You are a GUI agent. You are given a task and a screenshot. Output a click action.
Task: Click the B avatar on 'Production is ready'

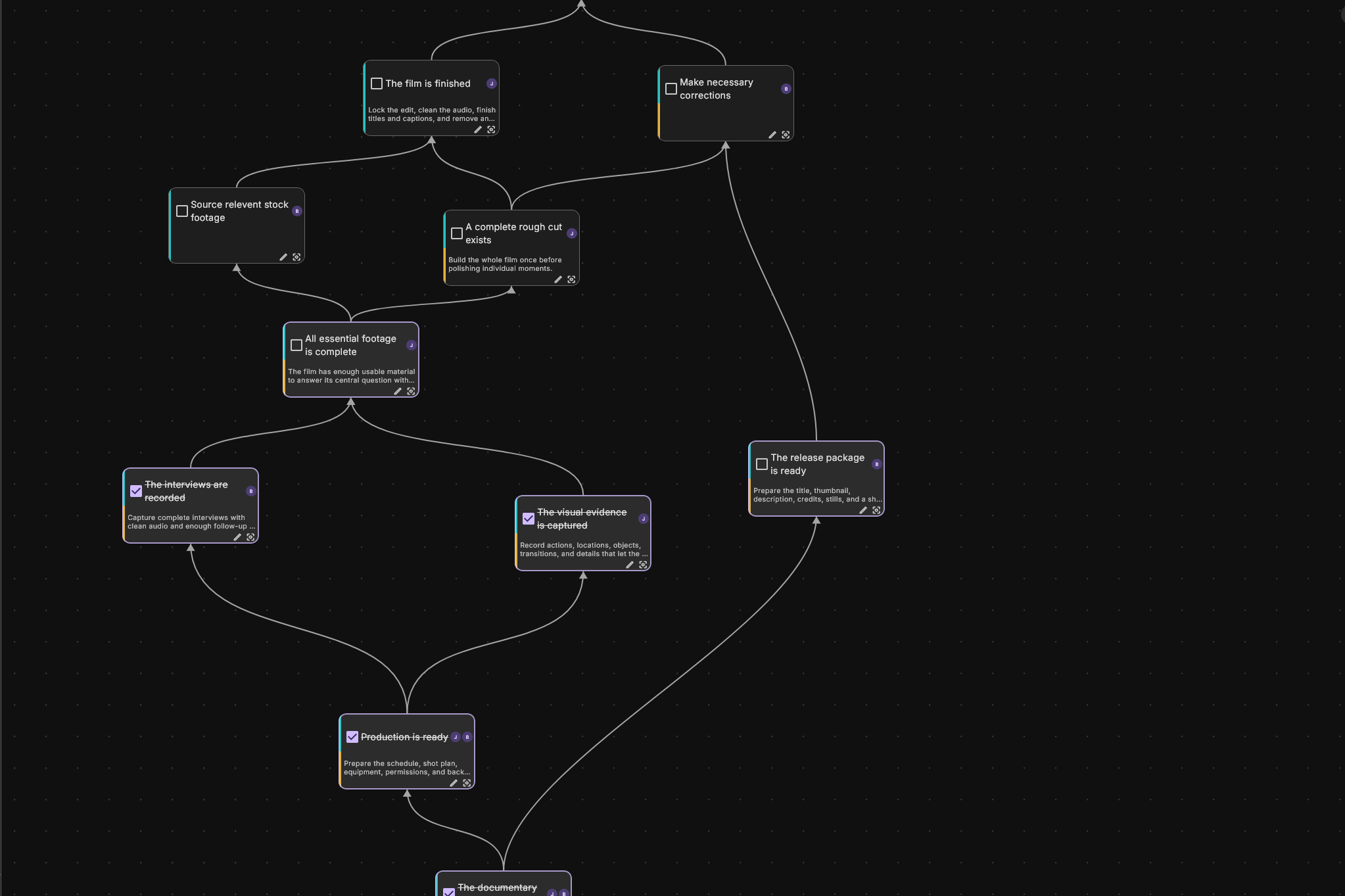467,737
